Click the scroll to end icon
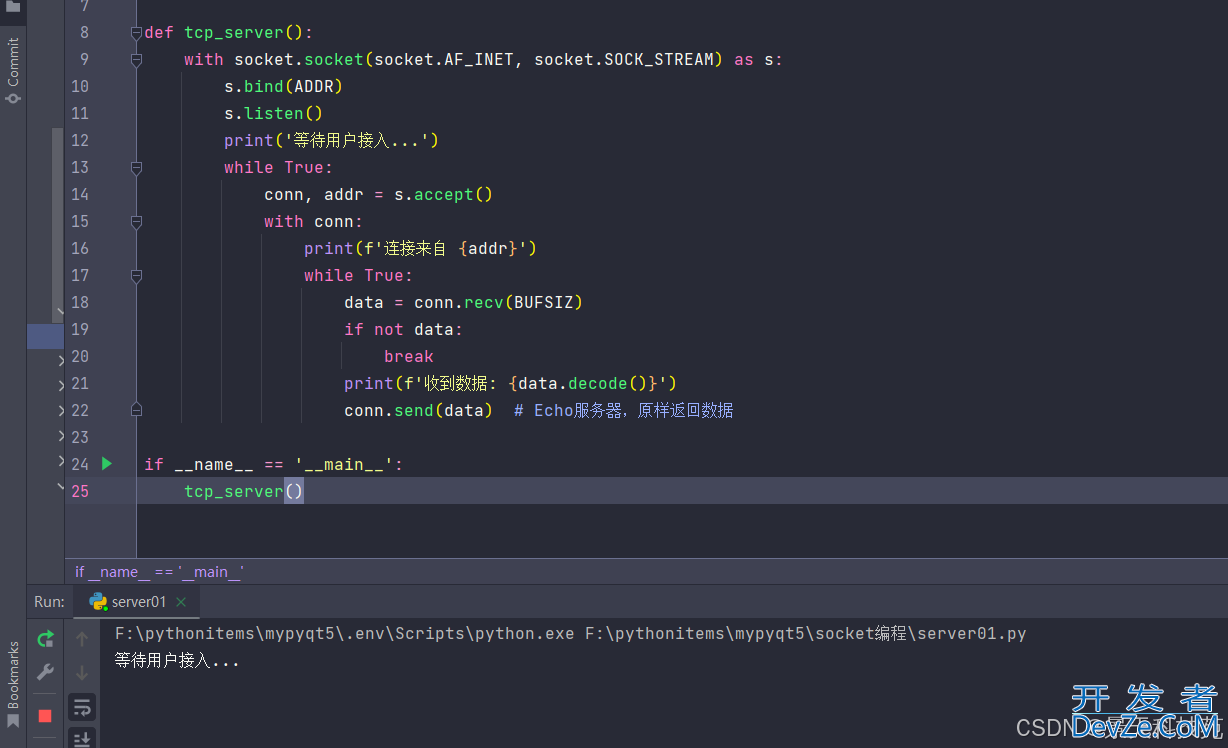 82,739
